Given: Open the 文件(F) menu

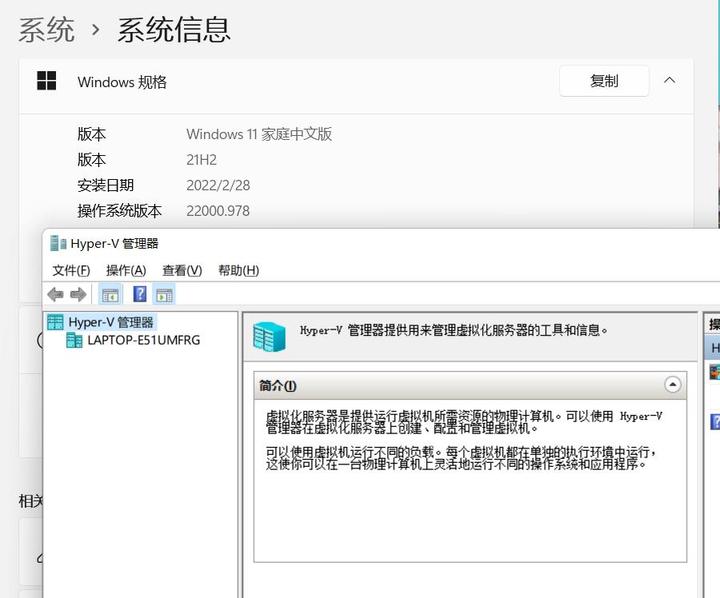Looking at the screenshot, I should pos(71,270).
